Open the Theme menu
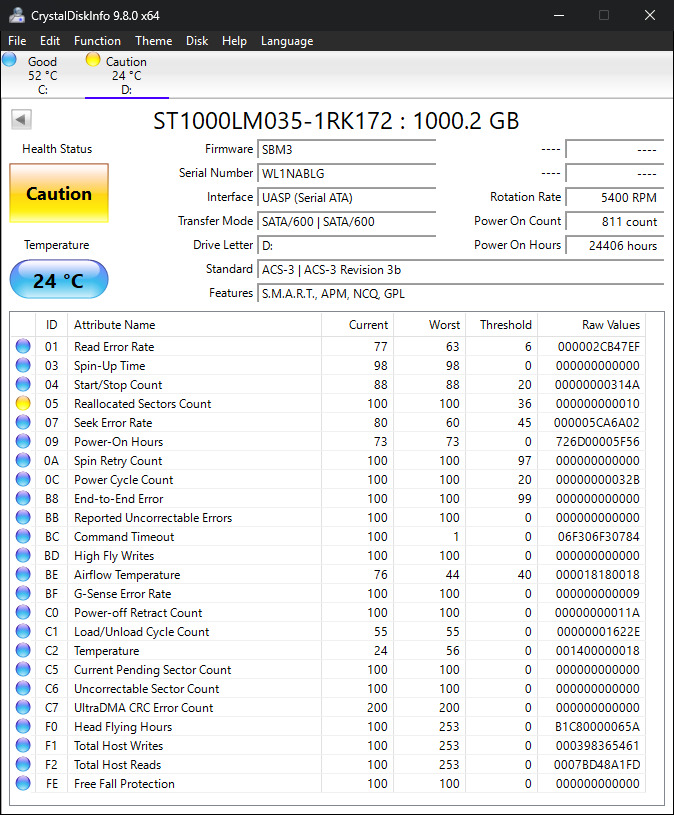The height and width of the screenshot is (815, 674). (x=153, y=41)
